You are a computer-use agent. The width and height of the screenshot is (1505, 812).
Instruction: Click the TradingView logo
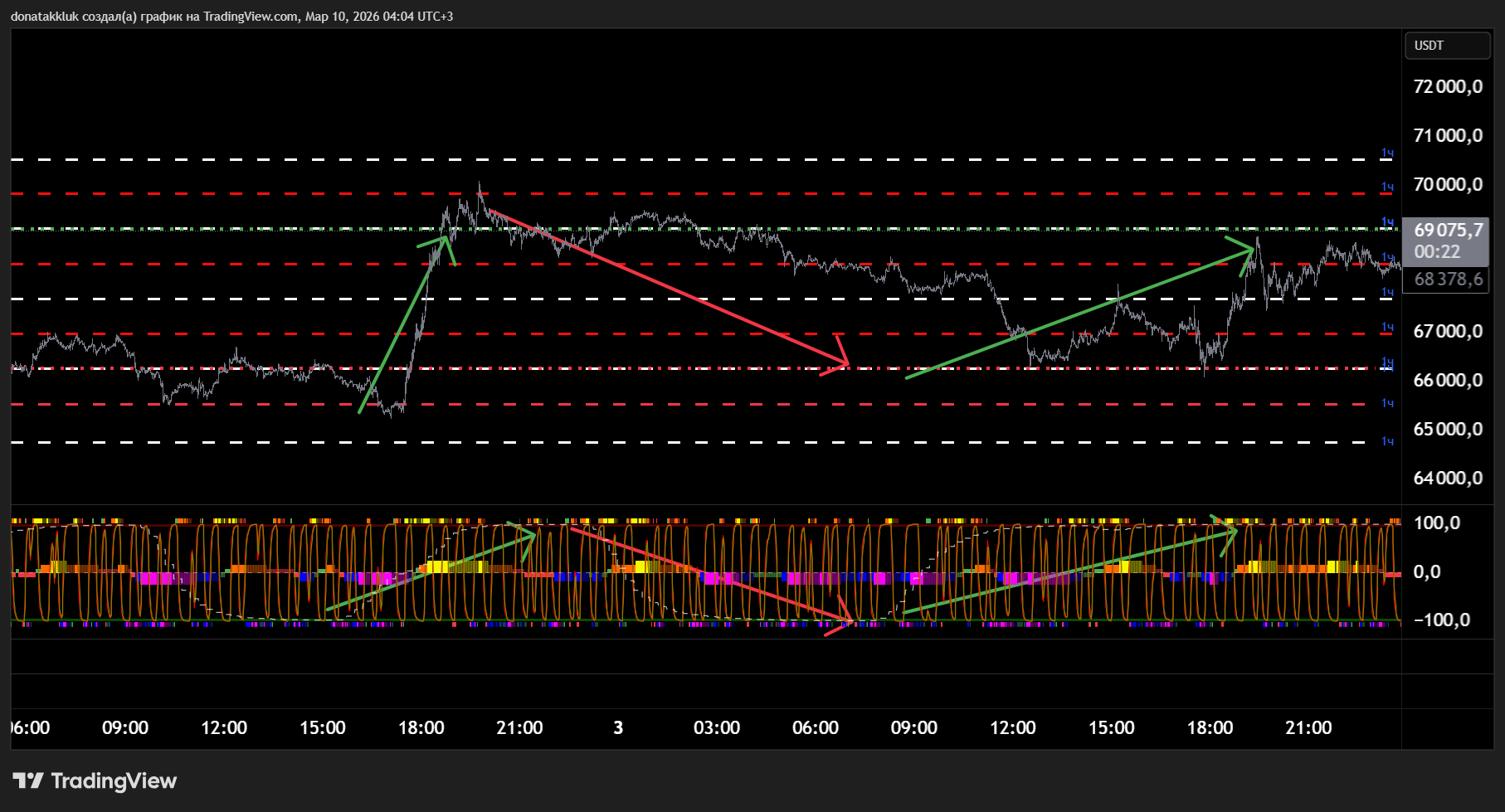[x=95, y=780]
